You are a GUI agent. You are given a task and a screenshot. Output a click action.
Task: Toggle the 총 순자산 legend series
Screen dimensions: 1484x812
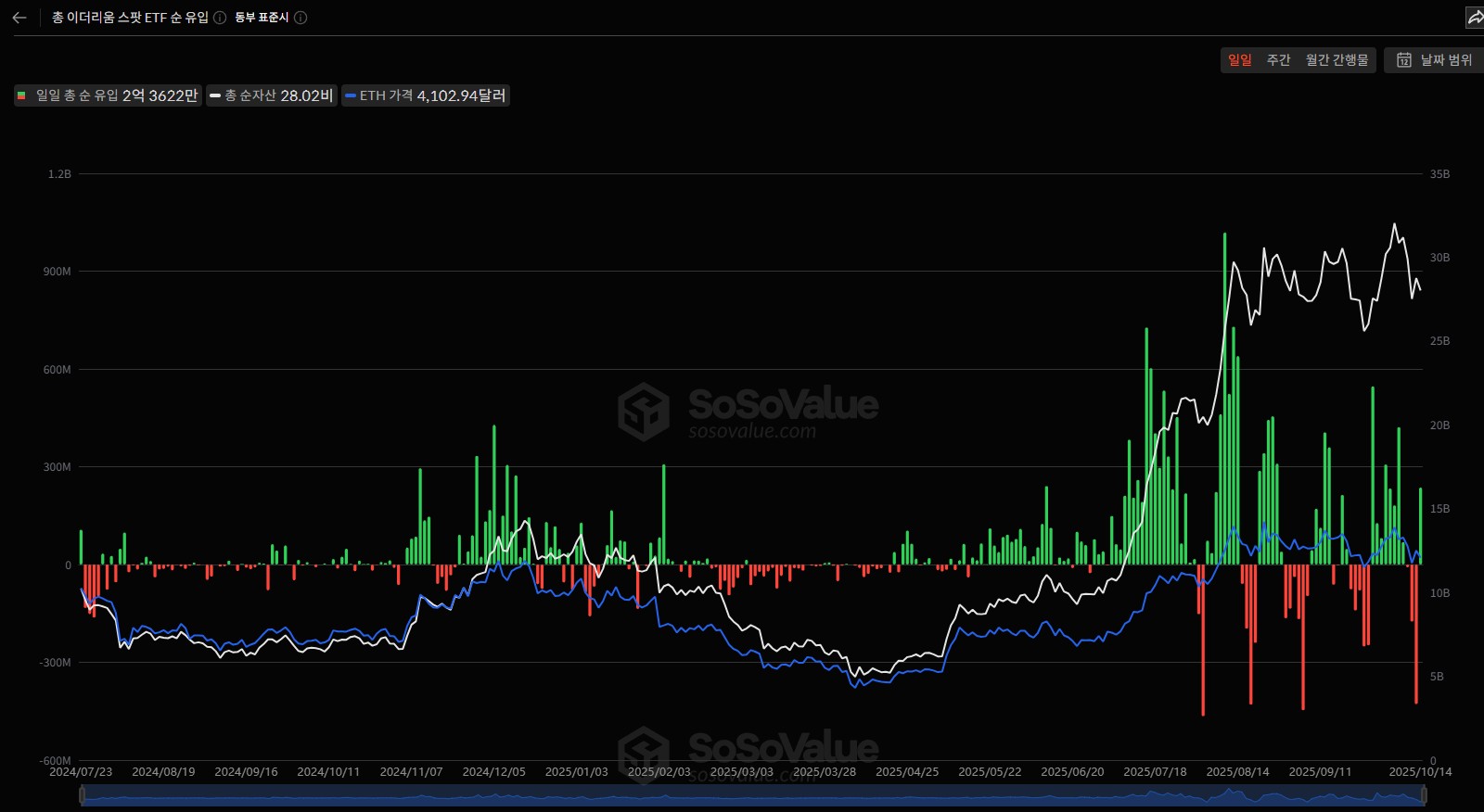pyautogui.click(x=271, y=95)
